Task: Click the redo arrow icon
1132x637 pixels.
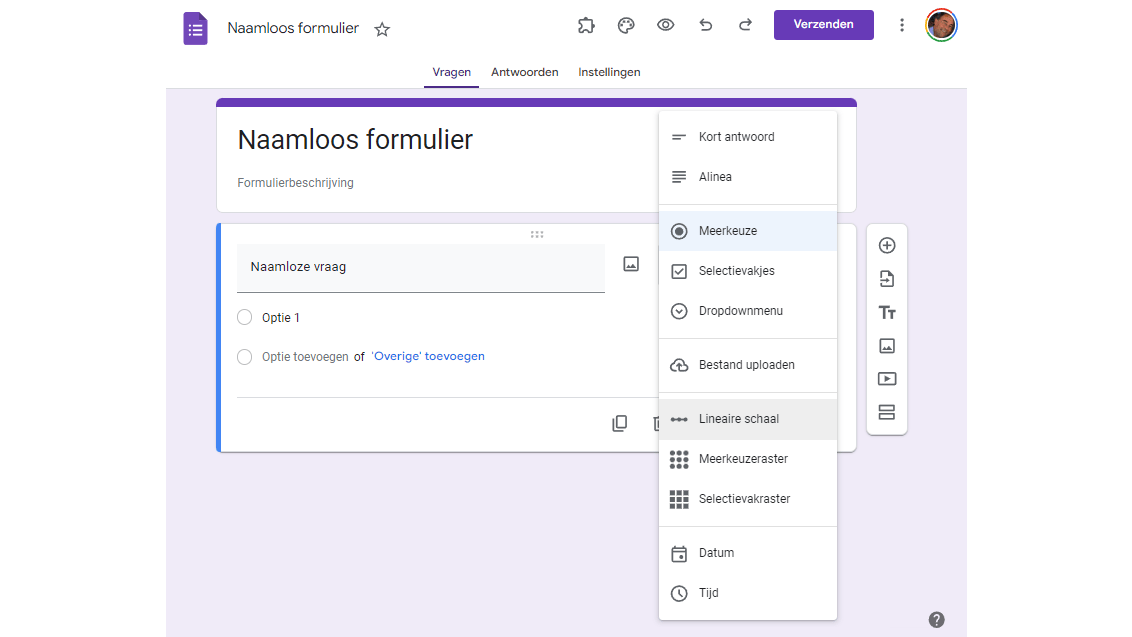Action: [x=745, y=26]
